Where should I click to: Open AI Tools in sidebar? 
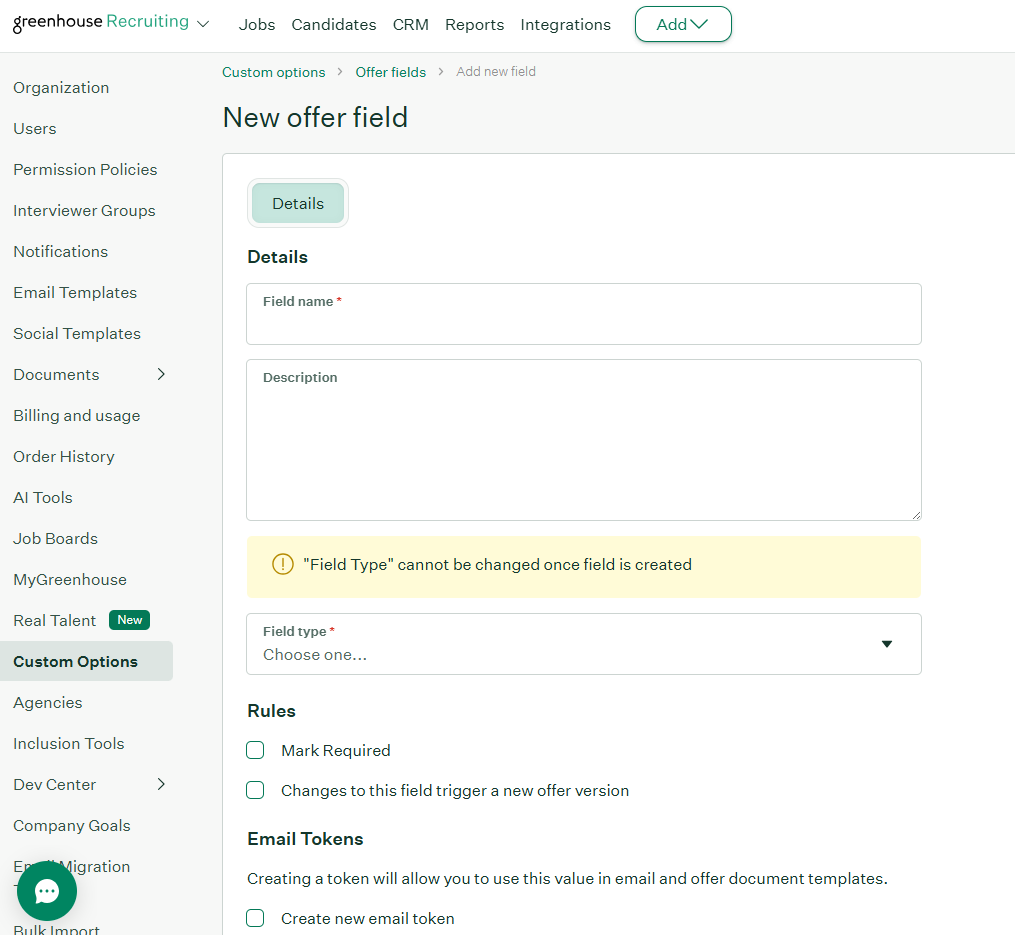[43, 497]
